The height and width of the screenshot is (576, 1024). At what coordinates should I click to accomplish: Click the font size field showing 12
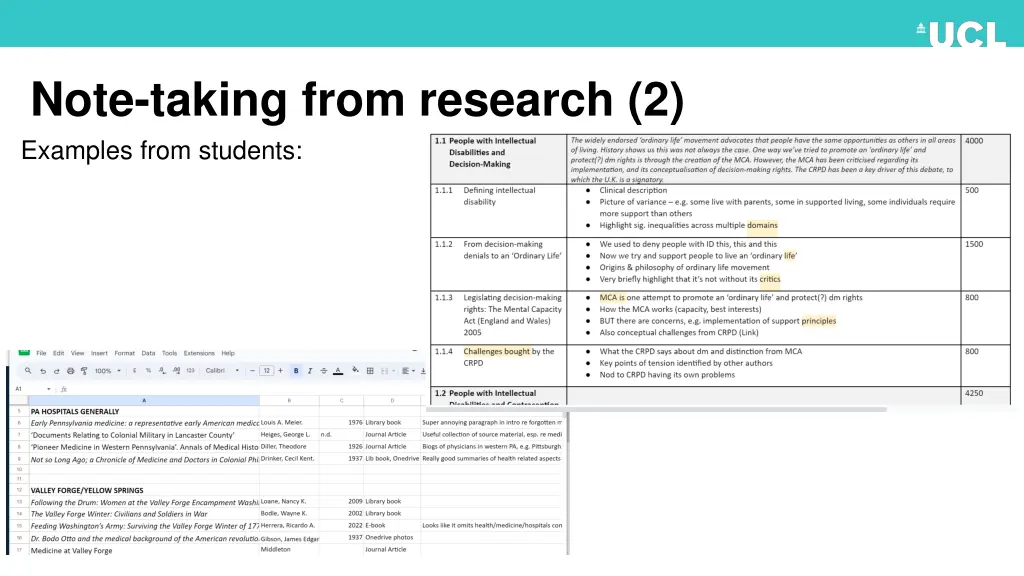point(266,371)
